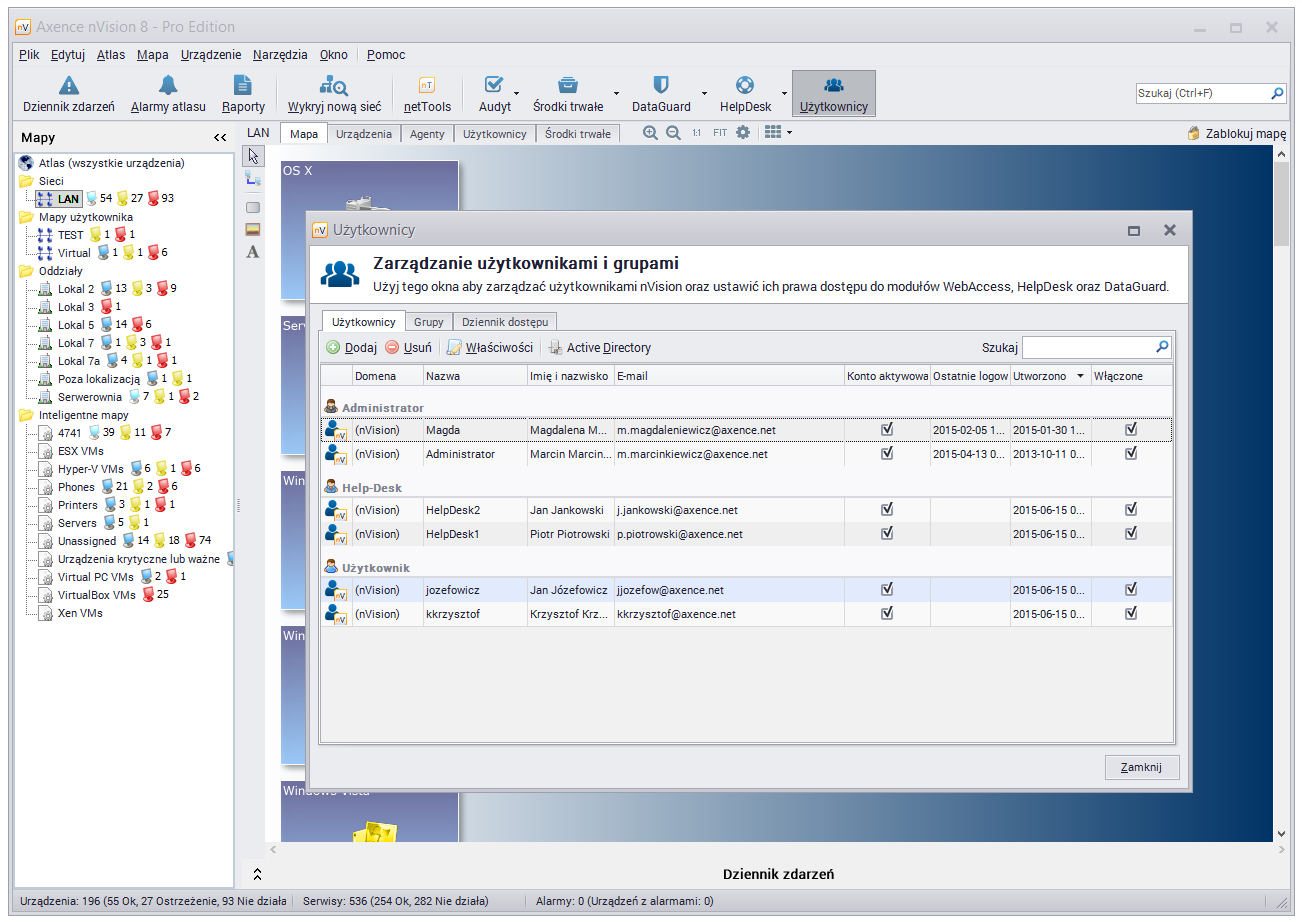Toggle Włączone checkbox for Magda

(1131, 429)
